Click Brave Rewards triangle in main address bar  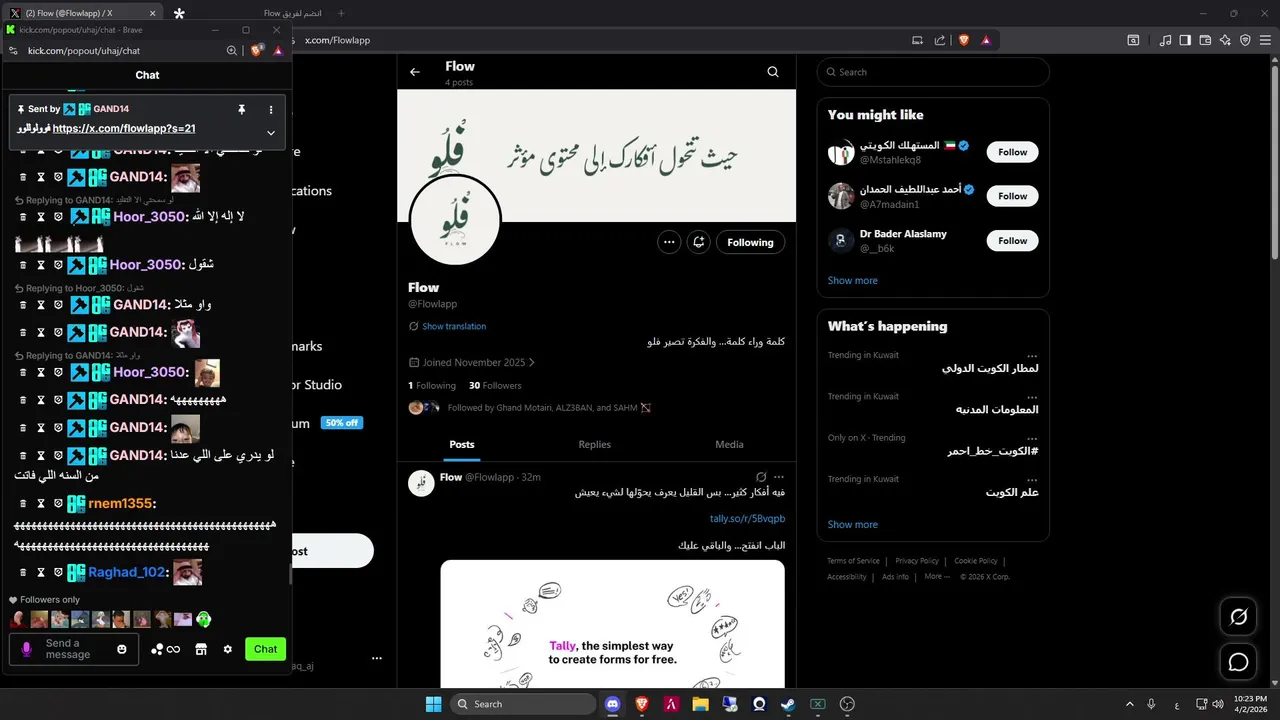coord(986,40)
